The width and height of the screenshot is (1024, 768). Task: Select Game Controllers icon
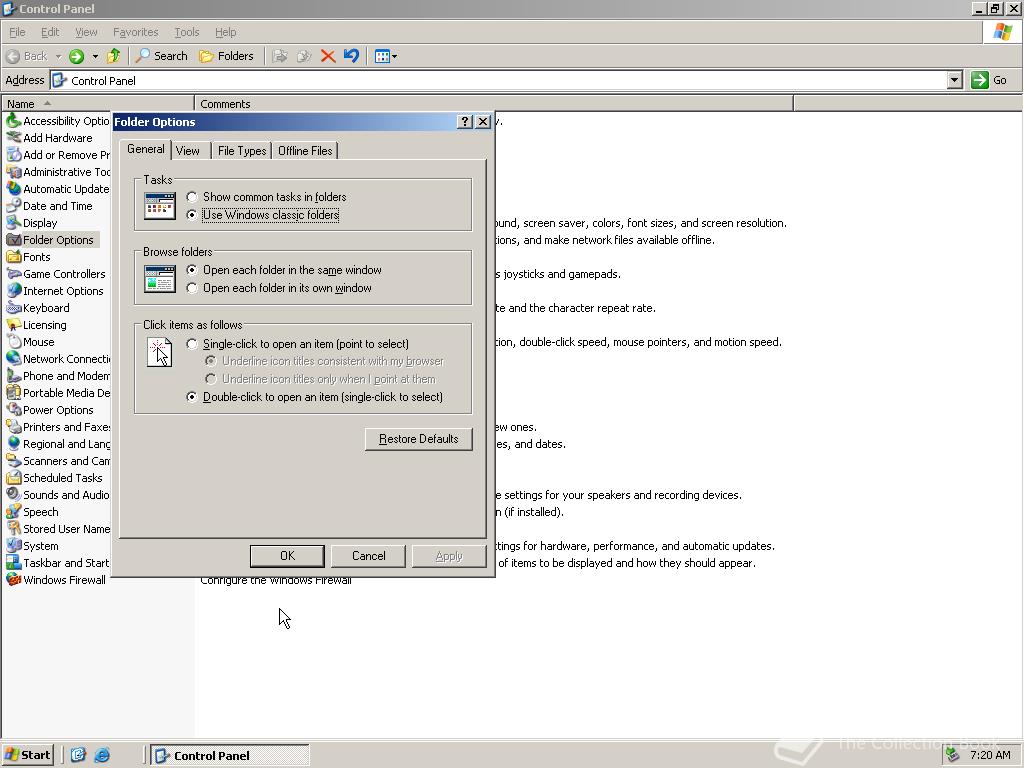tap(14, 274)
